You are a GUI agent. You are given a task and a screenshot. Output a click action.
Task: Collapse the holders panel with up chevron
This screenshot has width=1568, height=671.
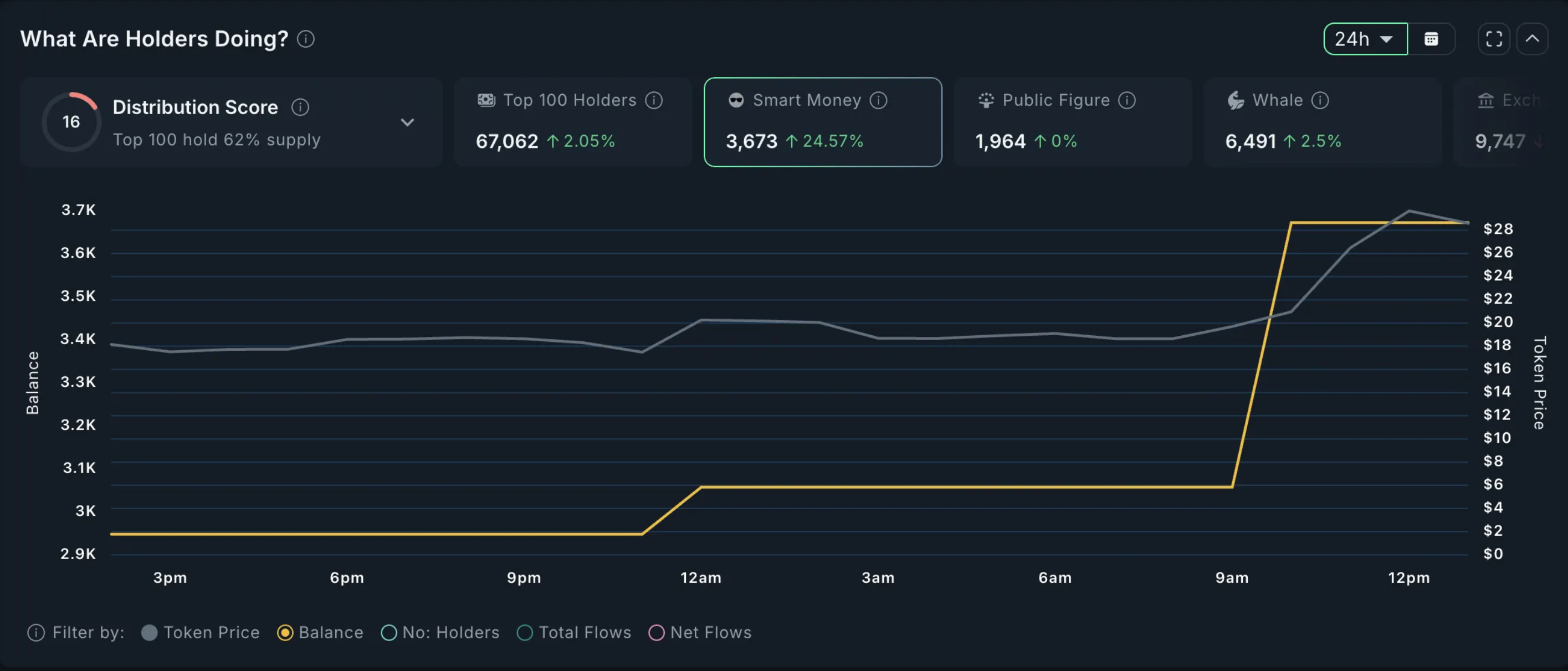coord(1532,39)
